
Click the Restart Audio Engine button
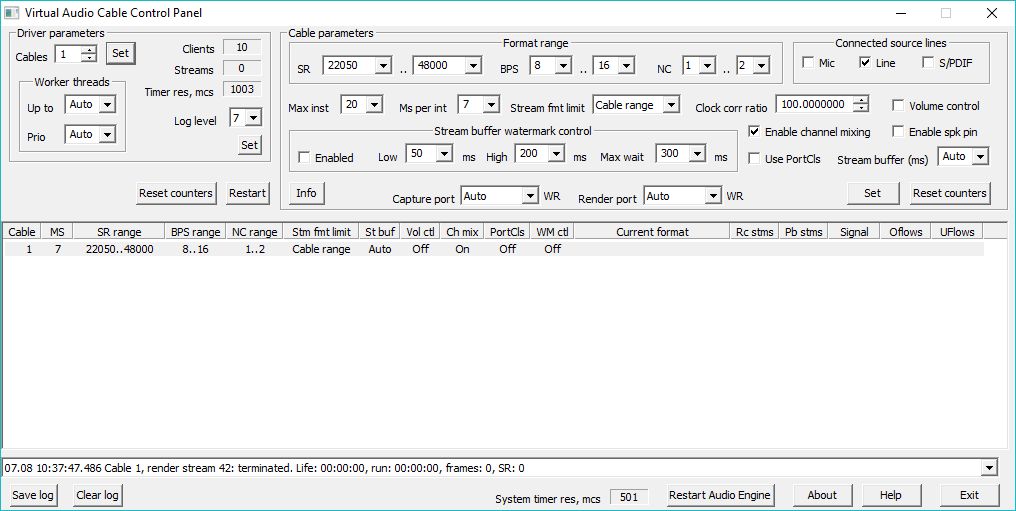(720, 495)
